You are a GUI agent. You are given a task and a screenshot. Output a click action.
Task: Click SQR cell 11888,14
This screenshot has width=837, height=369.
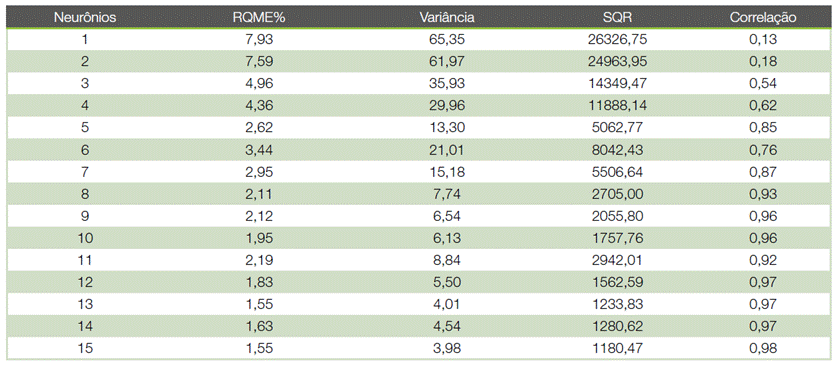[x=619, y=105]
